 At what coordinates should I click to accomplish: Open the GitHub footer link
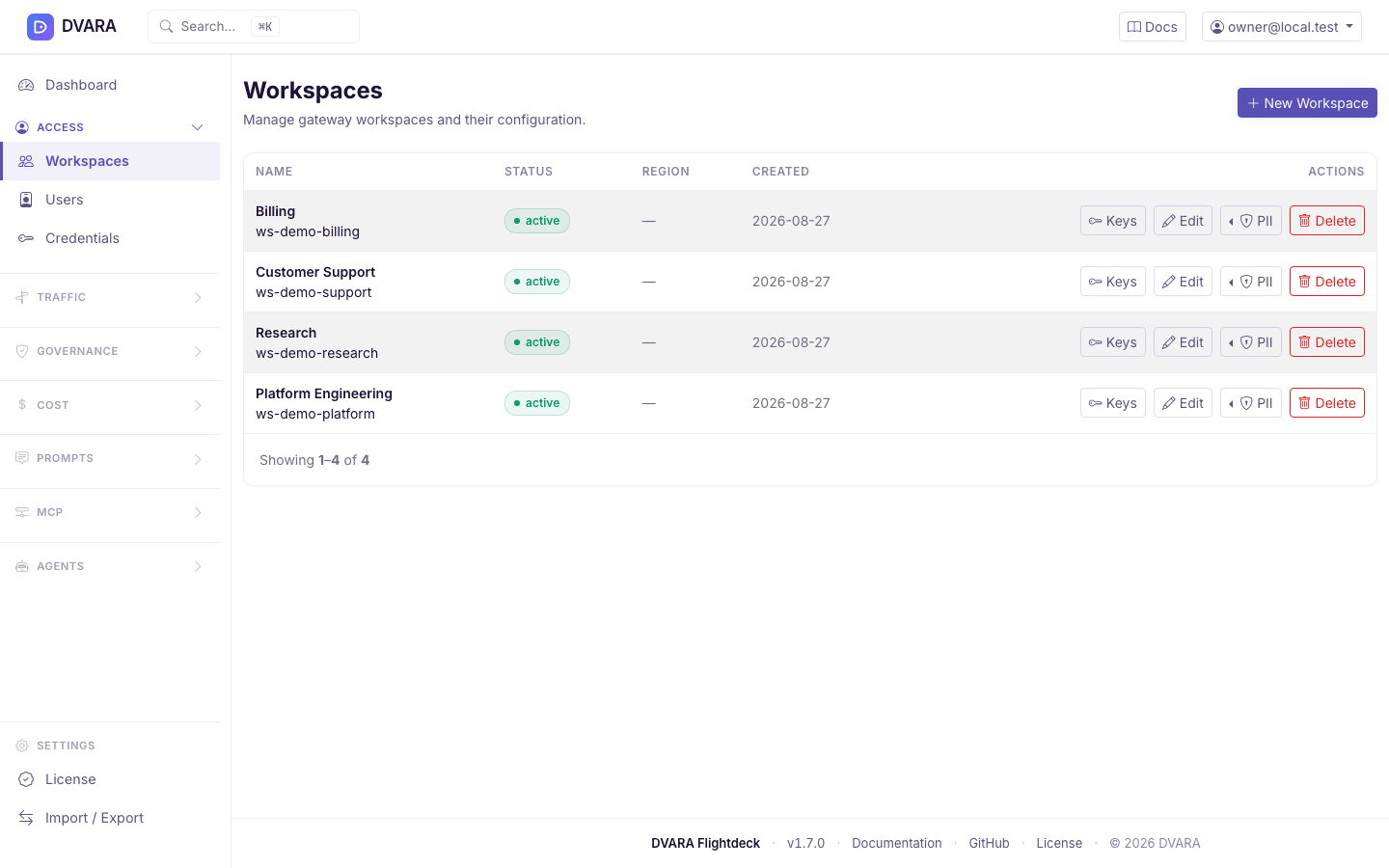989,843
